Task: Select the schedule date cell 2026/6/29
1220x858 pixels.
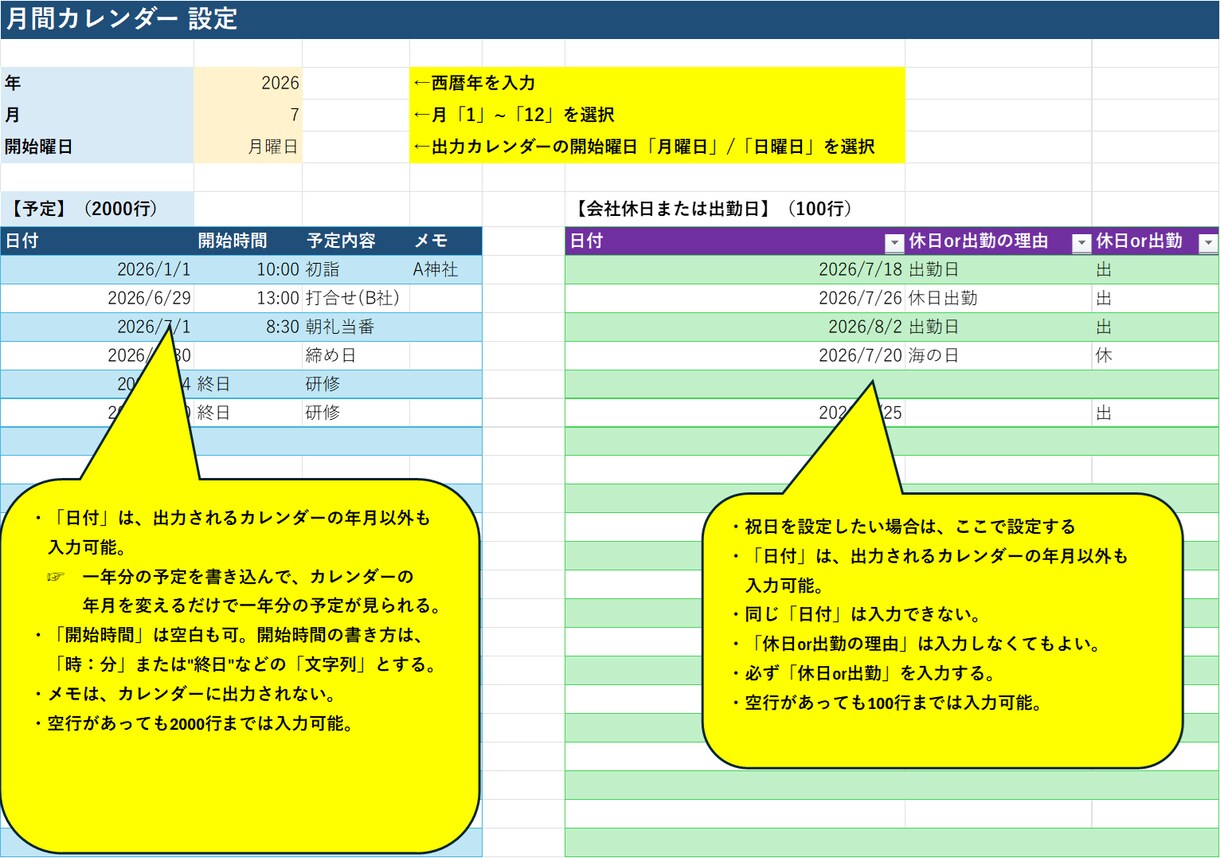Action: point(97,298)
